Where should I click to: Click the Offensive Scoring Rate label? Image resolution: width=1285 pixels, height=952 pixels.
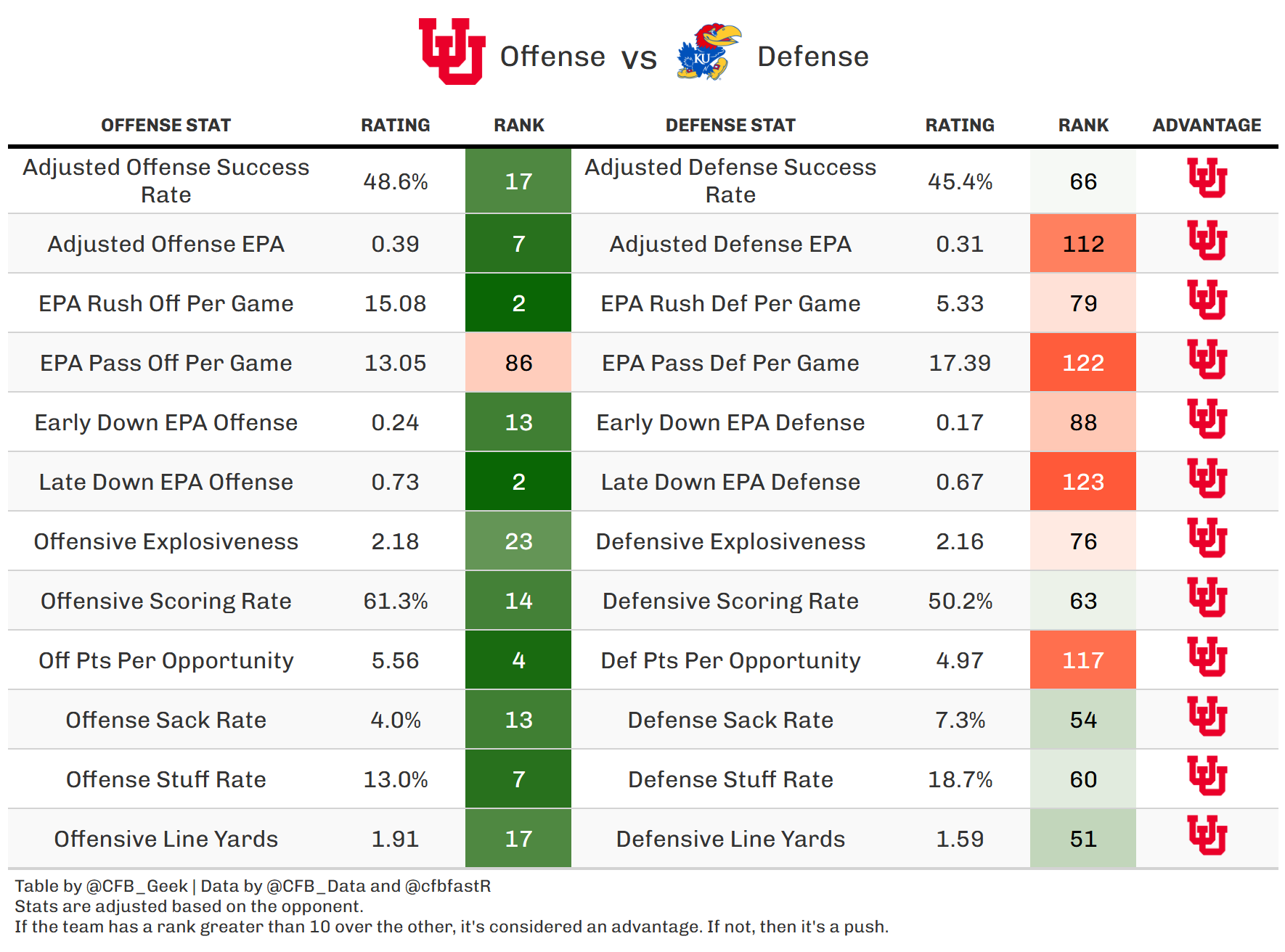pos(166,601)
